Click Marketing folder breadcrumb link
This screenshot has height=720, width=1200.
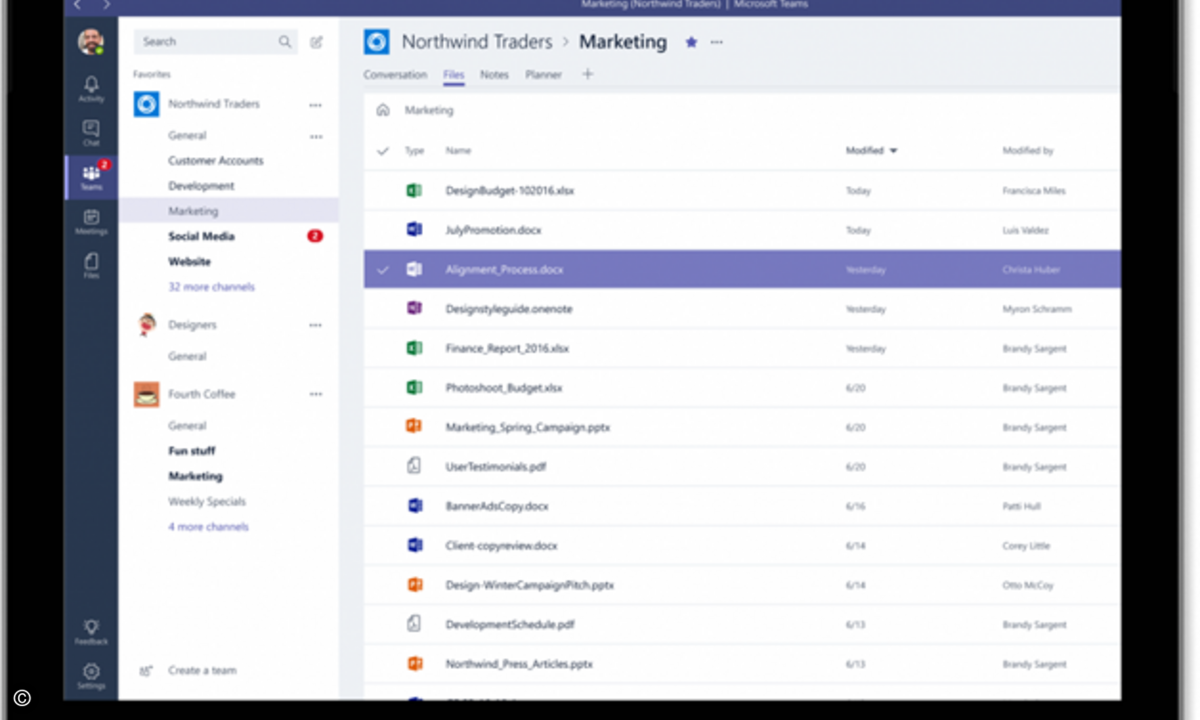(428, 111)
